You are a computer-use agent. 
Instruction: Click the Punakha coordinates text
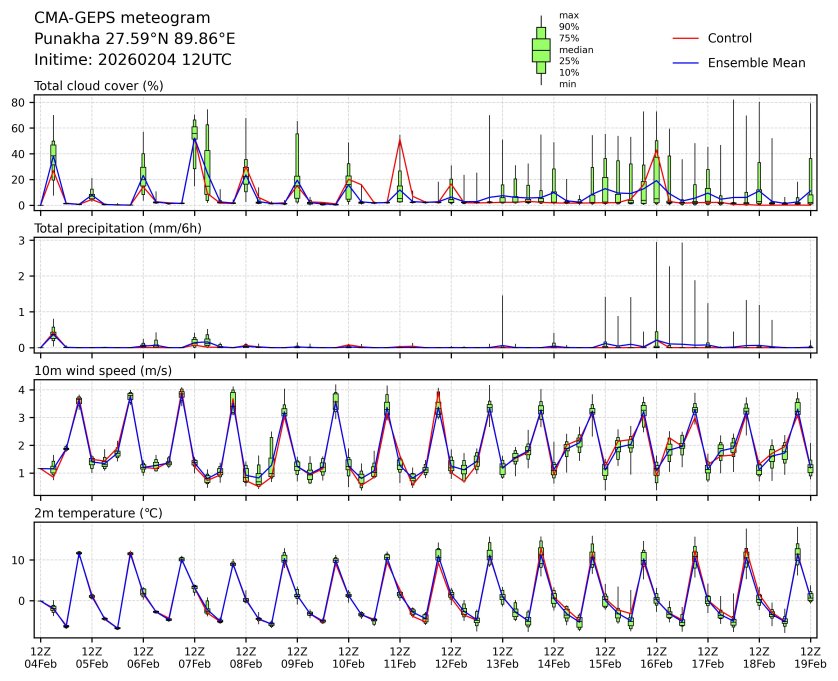tap(134, 39)
